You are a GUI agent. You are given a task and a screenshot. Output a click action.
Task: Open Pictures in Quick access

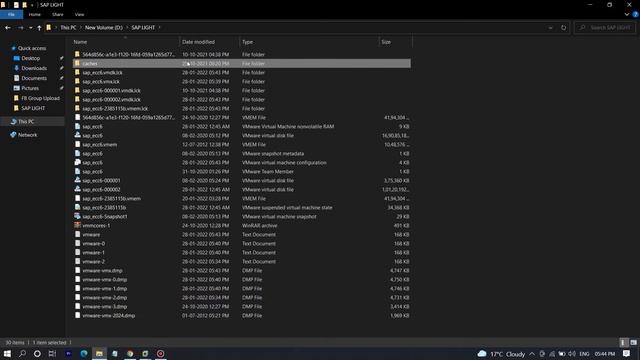click(x=30, y=88)
